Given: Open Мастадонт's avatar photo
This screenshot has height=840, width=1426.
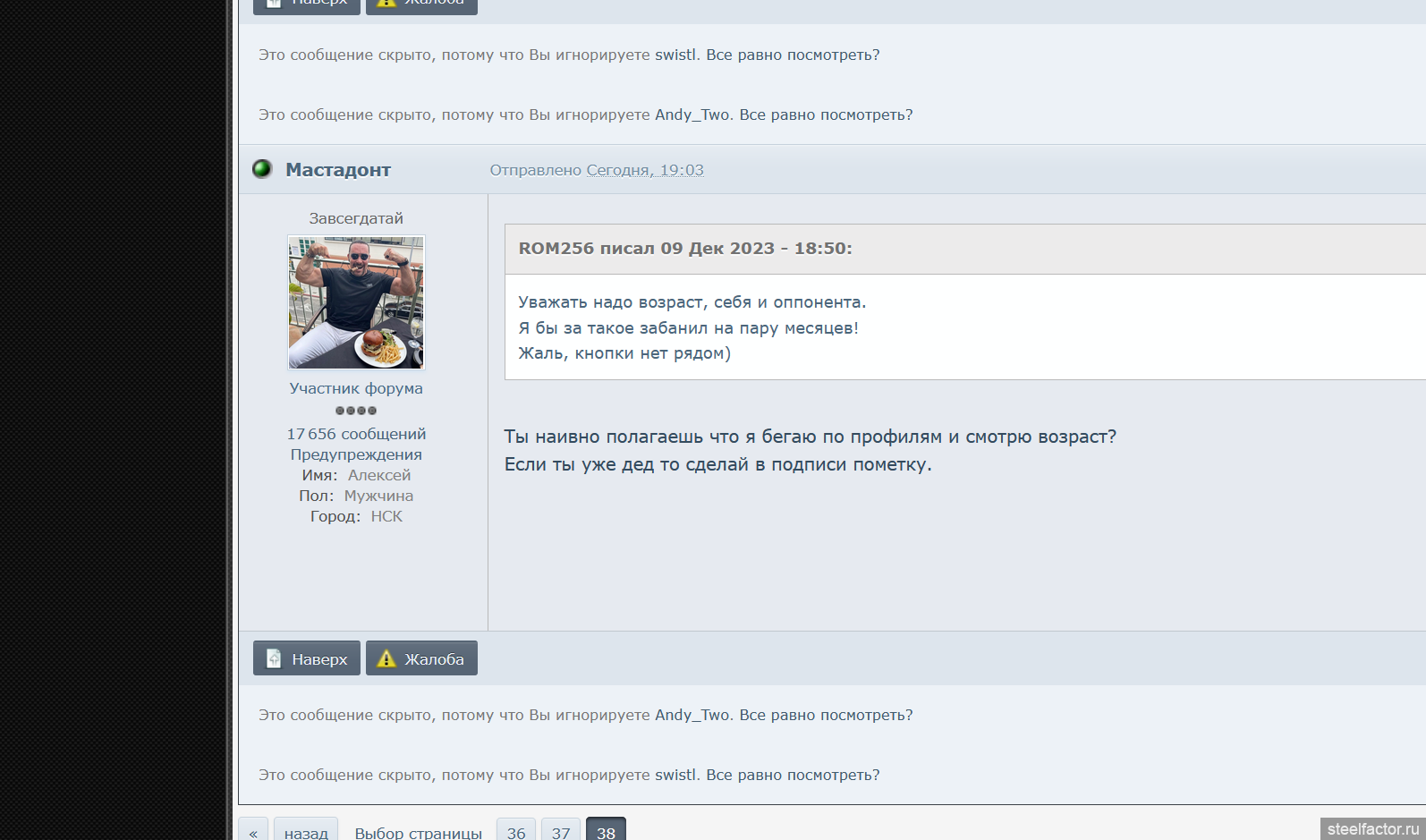Looking at the screenshot, I should click(x=356, y=302).
